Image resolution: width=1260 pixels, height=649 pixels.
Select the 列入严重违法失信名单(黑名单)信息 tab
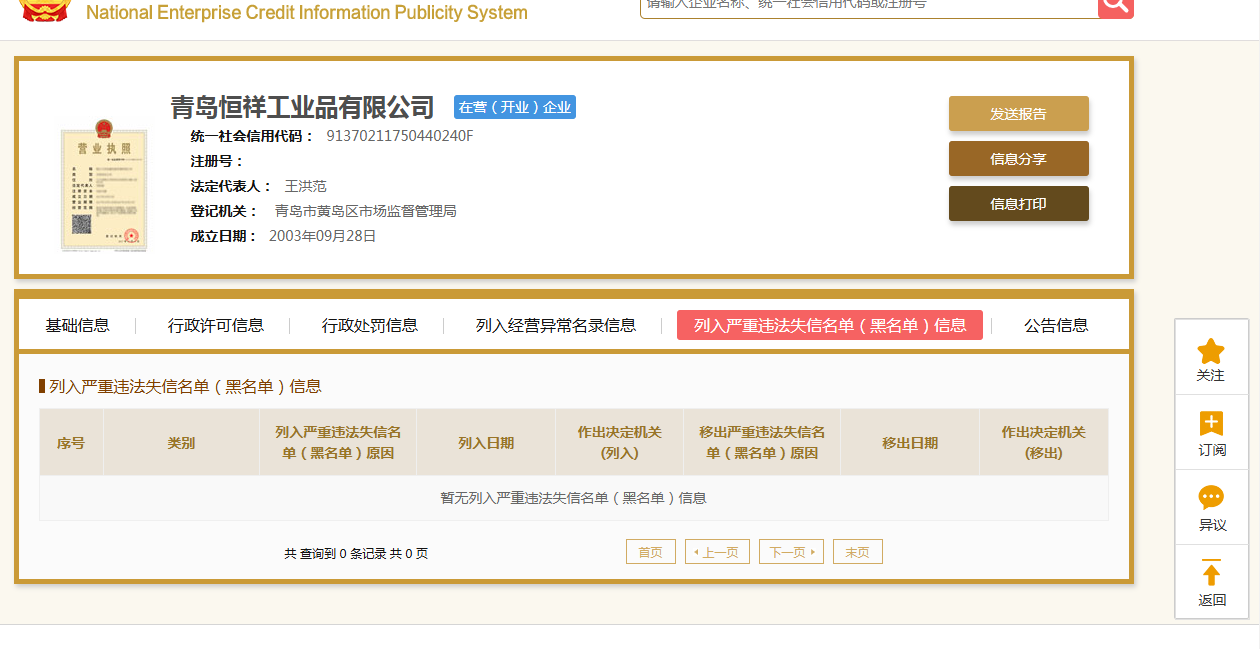[x=830, y=325]
